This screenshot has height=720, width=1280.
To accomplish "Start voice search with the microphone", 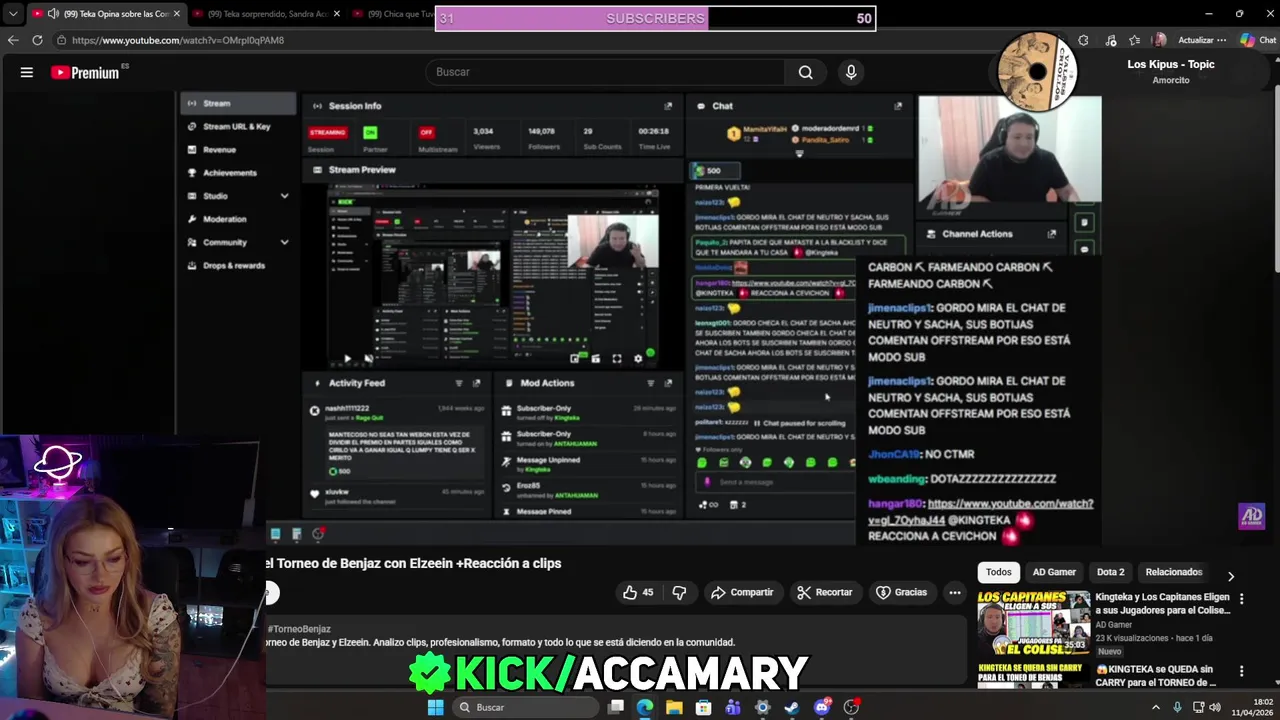I will [851, 72].
